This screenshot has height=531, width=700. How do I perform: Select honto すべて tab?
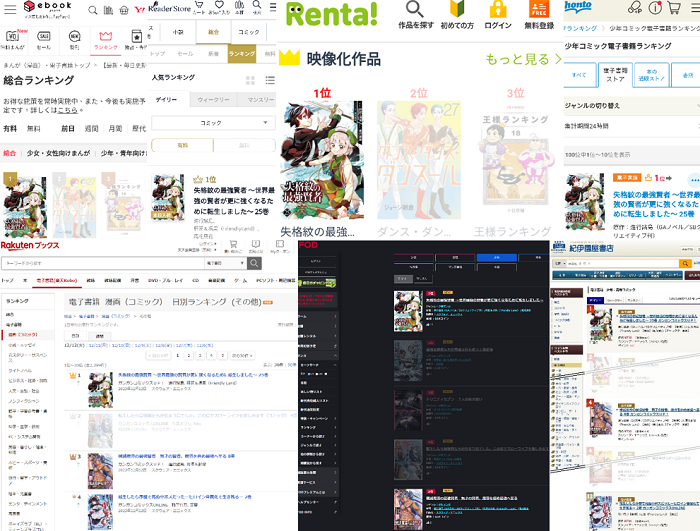(x=579, y=75)
